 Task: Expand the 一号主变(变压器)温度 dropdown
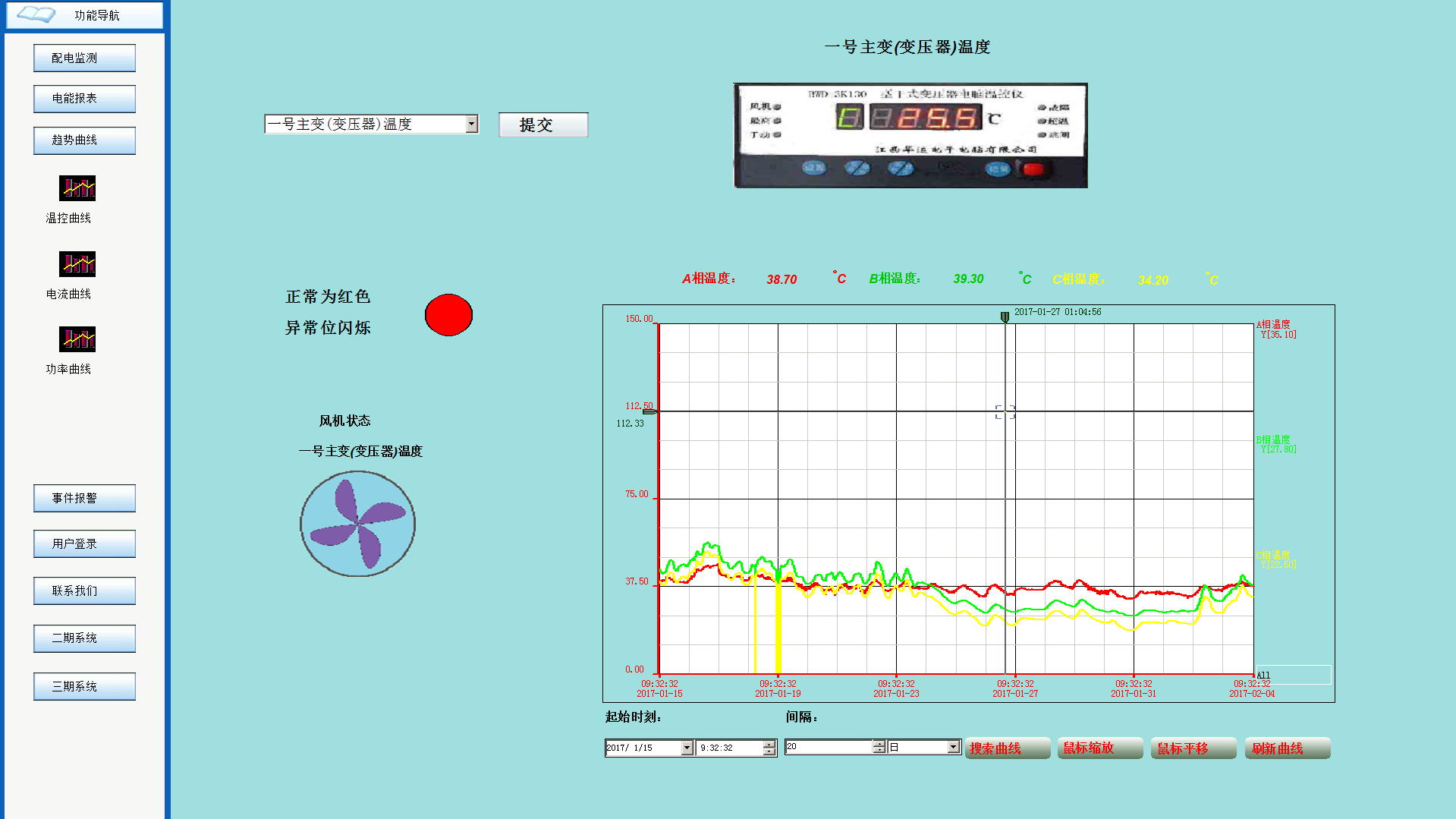tap(471, 124)
